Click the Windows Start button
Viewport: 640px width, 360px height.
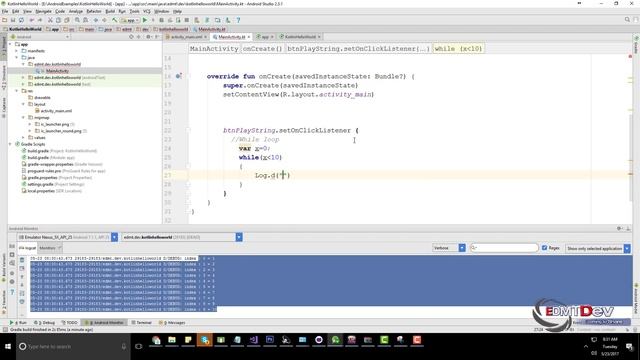click(8, 346)
